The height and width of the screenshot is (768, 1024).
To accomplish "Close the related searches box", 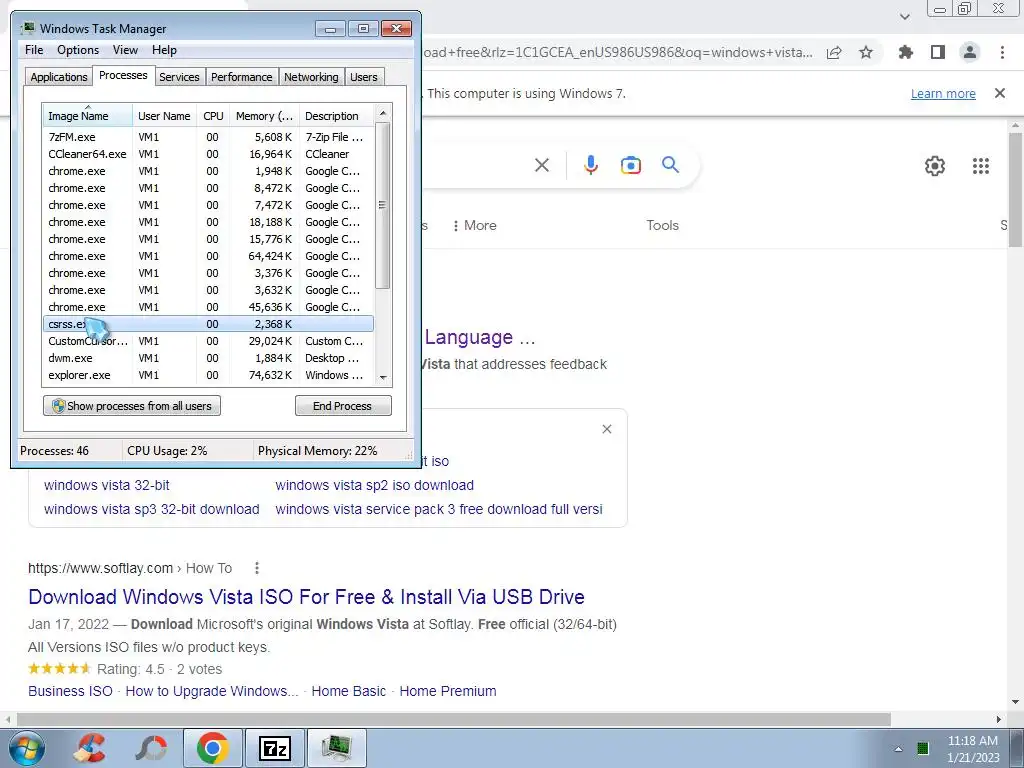I will (607, 429).
